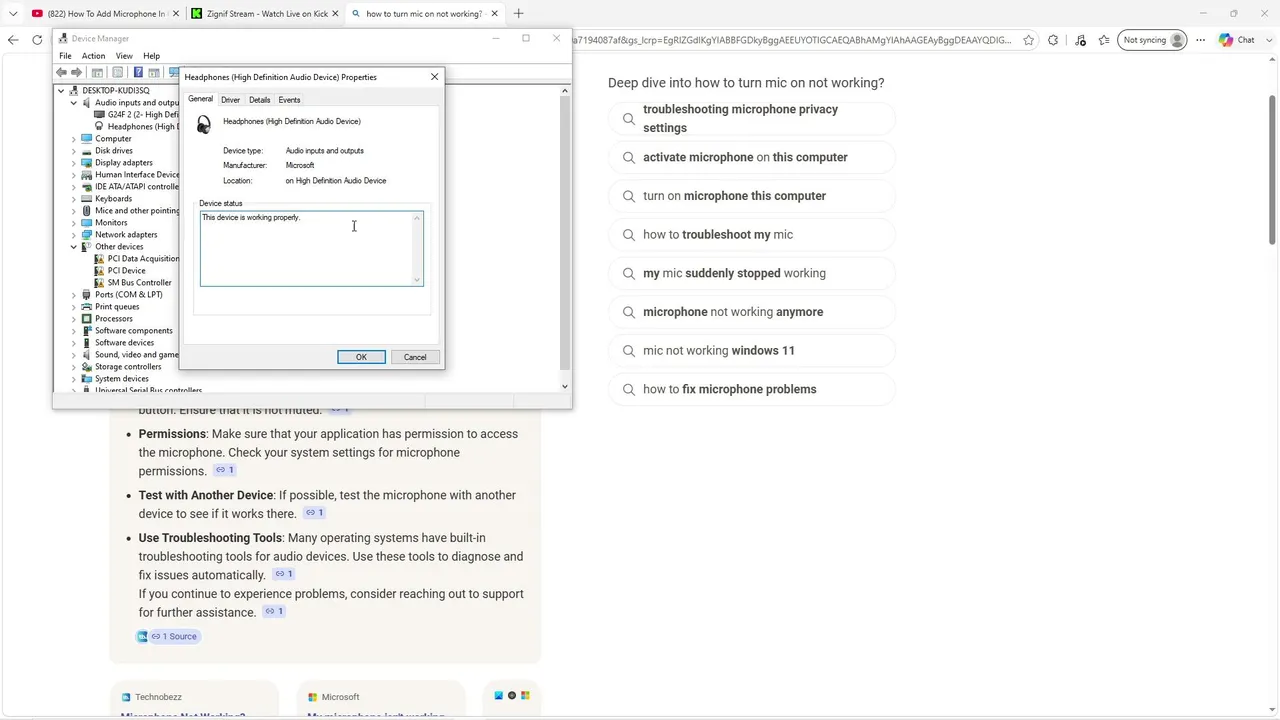
Task: Select Software components in device tree
Action: click(x=134, y=331)
